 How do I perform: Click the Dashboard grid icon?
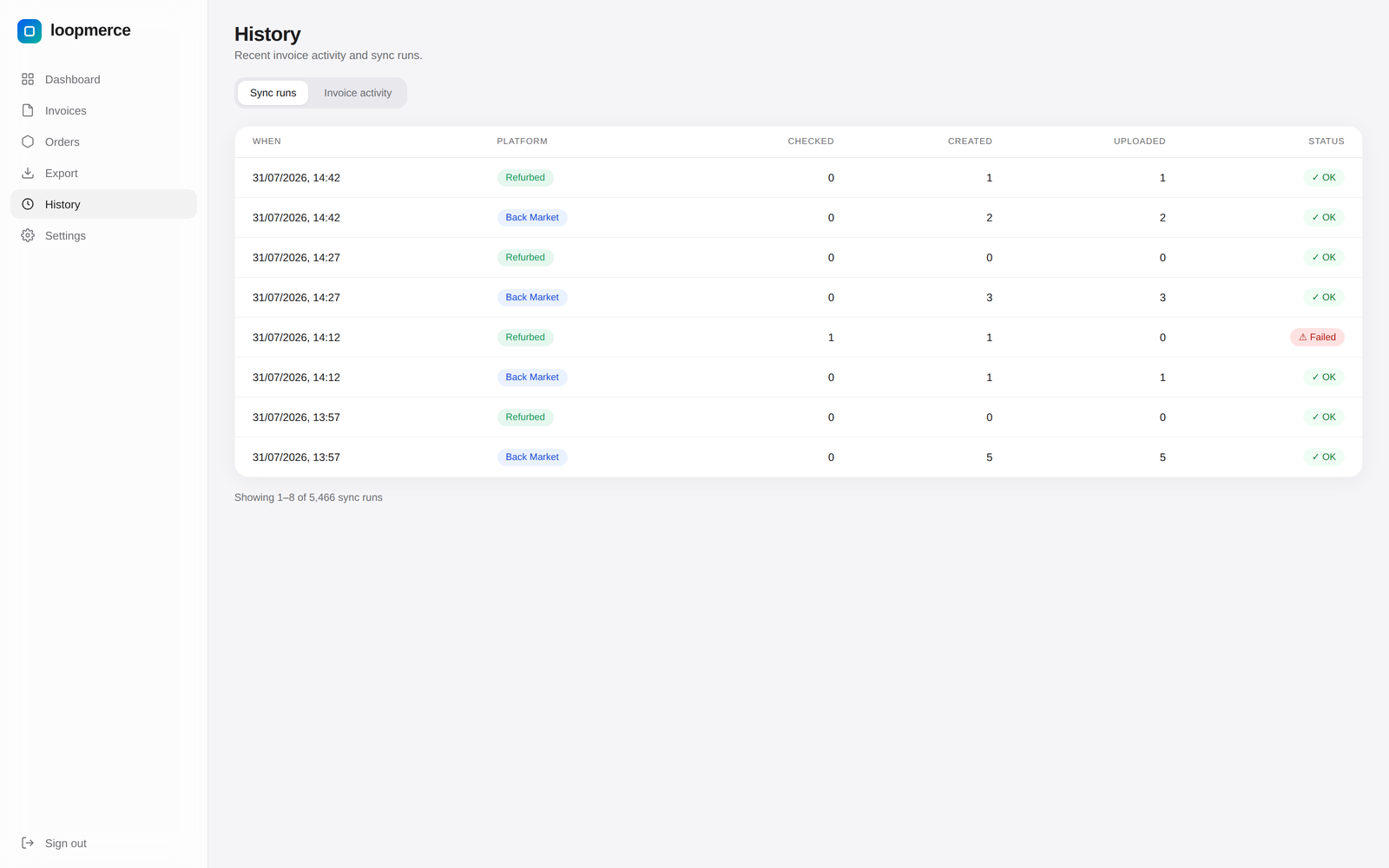coord(28,79)
